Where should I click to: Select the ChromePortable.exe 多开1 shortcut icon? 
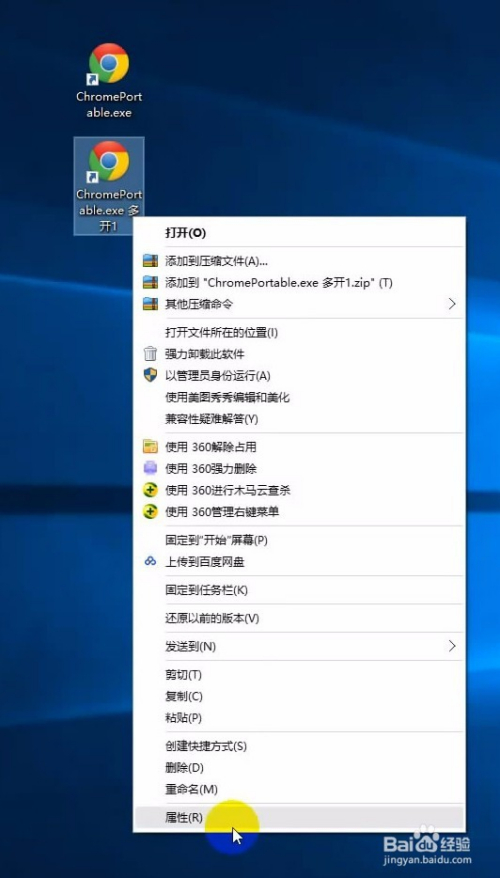tap(109, 161)
